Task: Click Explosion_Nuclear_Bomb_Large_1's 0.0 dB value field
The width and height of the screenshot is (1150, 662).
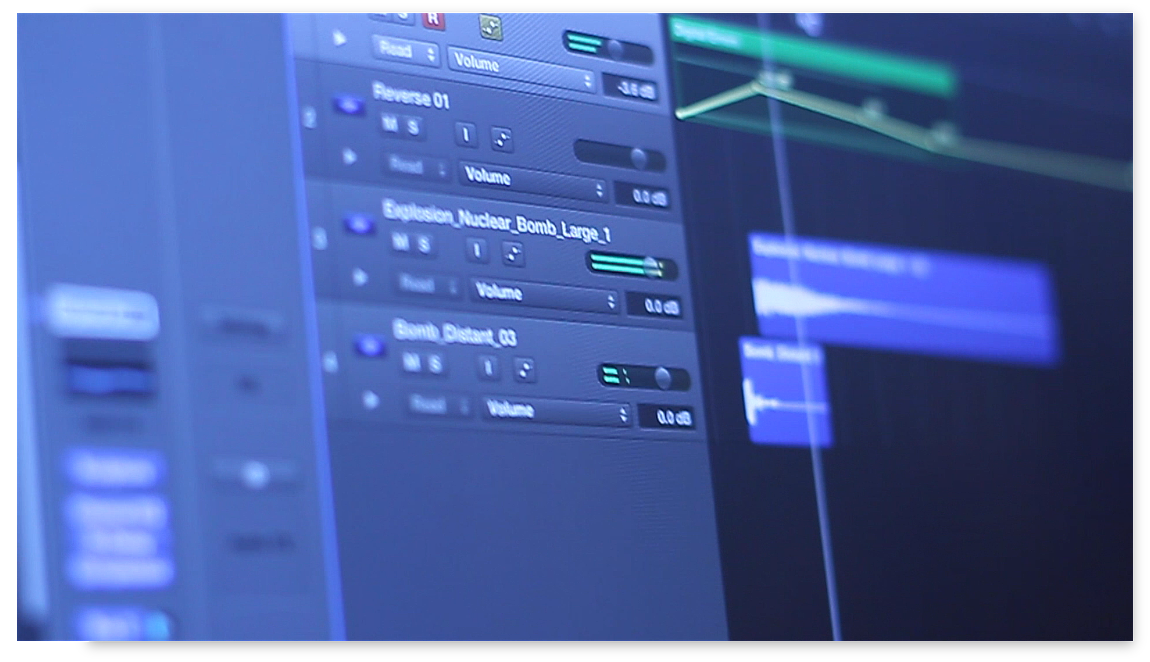Action: (x=653, y=306)
